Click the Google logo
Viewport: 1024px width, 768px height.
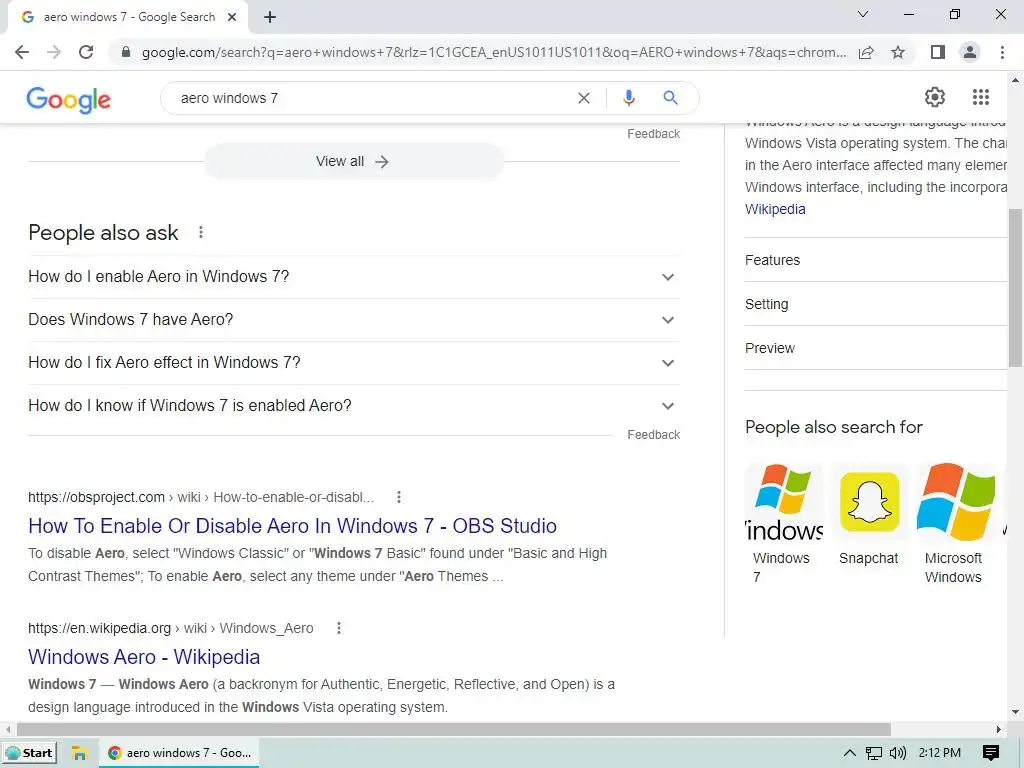tap(69, 99)
